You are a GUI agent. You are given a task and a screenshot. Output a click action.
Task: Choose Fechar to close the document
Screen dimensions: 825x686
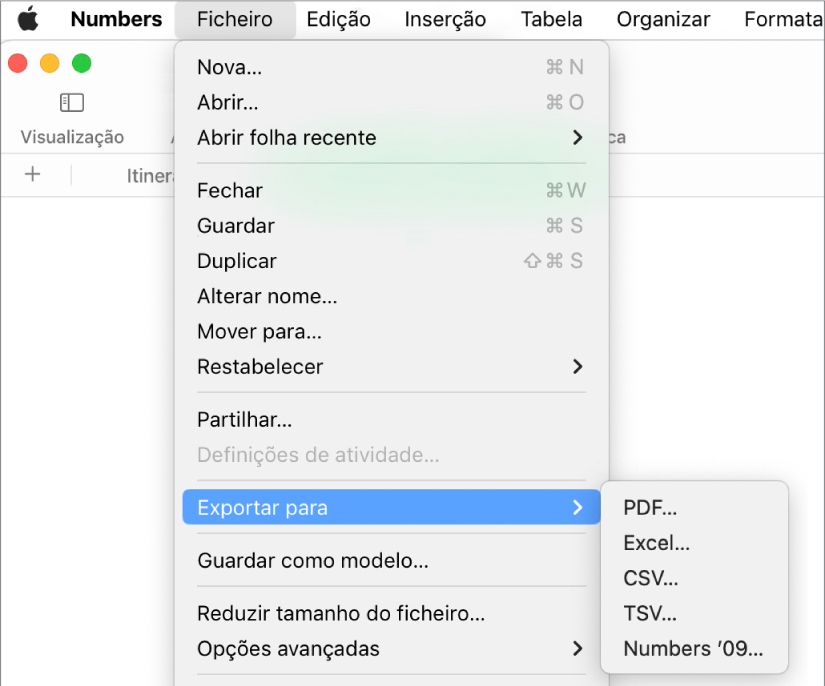point(391,190)
